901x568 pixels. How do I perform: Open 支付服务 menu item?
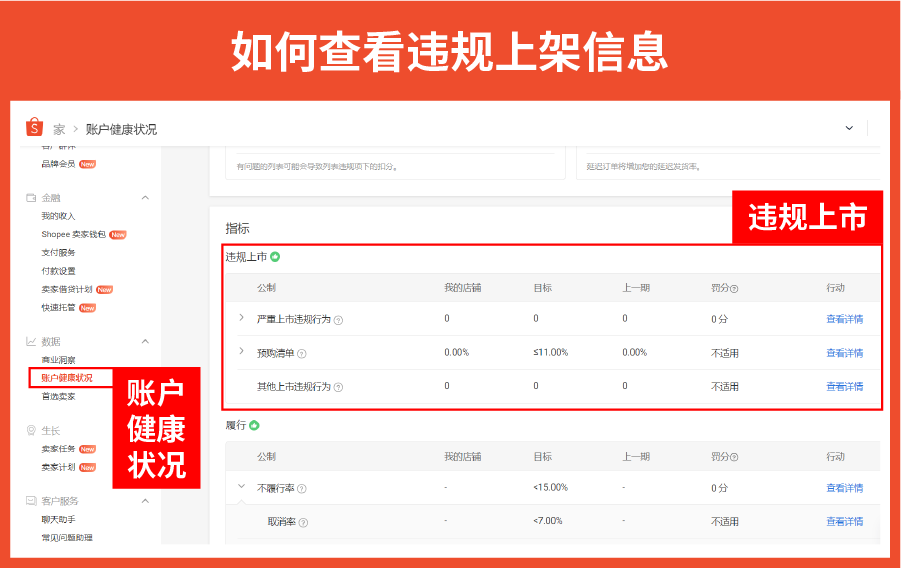(58, 253)
